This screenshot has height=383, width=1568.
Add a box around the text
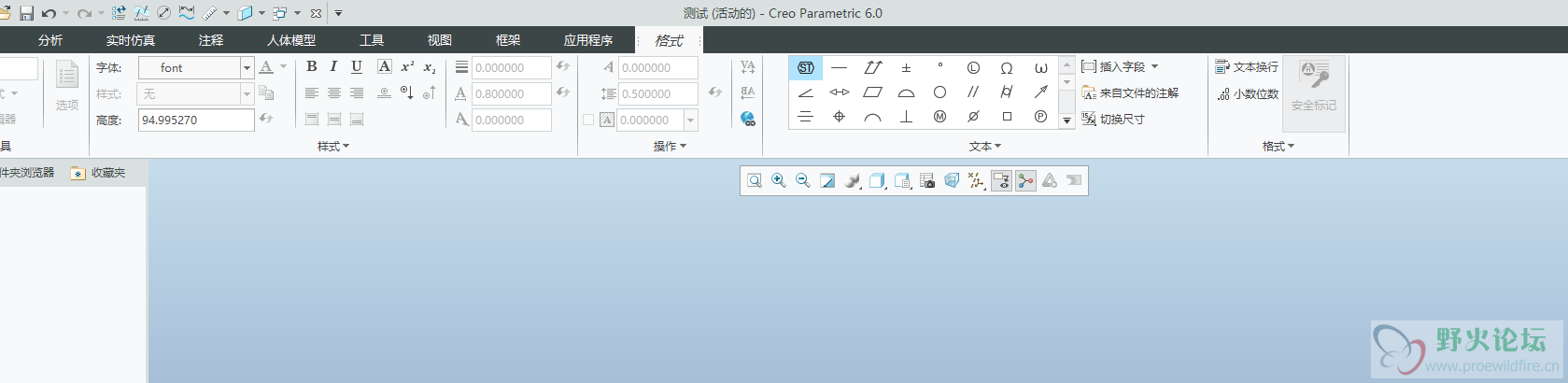(x=384, y=66)
